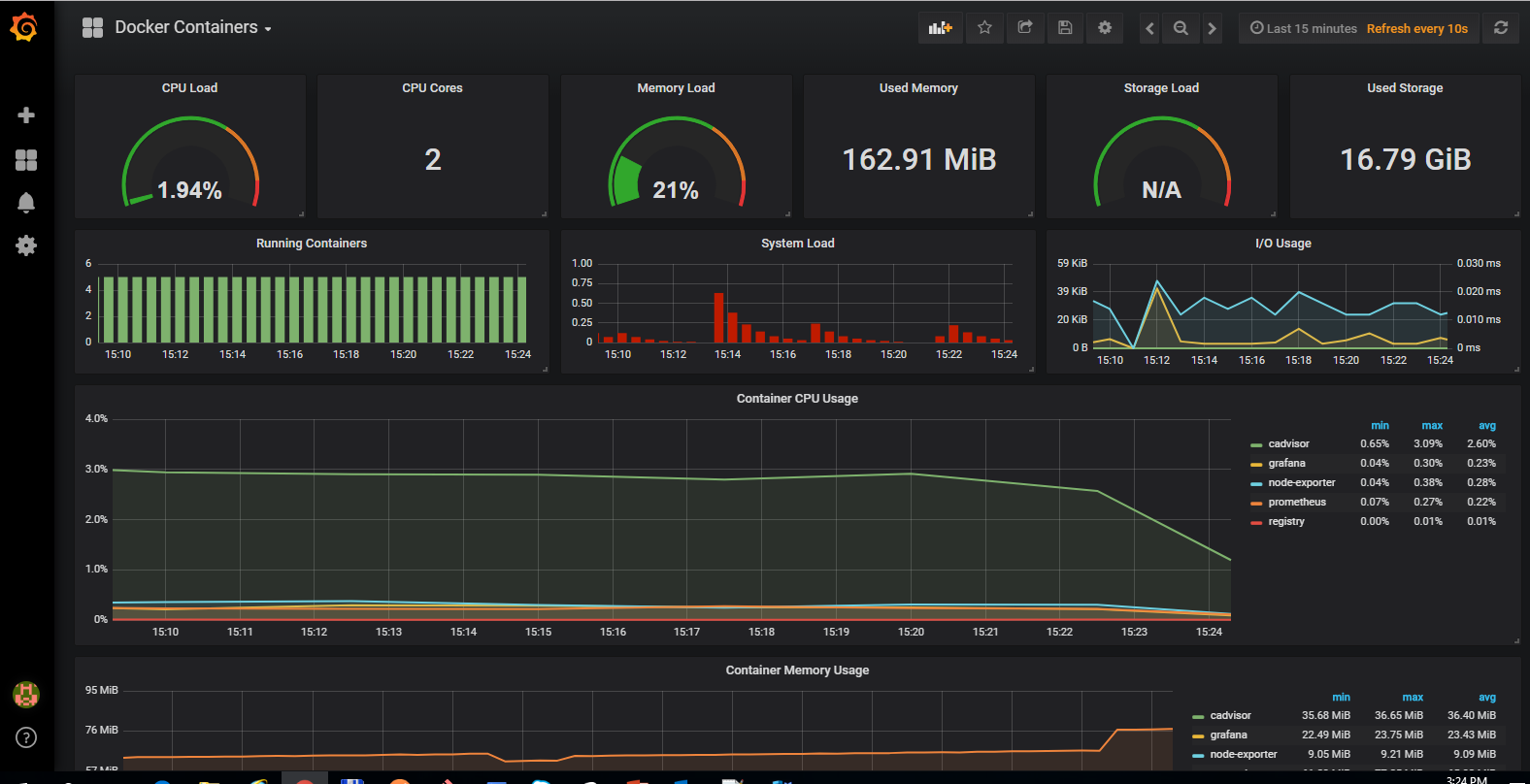Viewport: 1530px width, 784px height.
Task: Open CPU Cores panel title menu
Action: 432,88
